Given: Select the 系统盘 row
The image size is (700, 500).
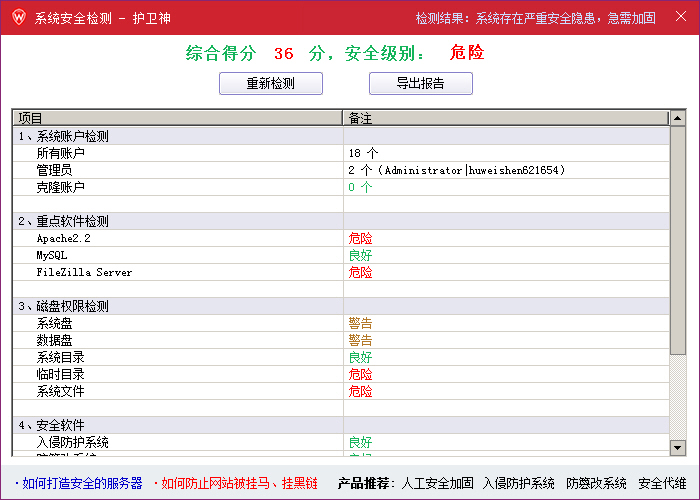Looking at the screenshot, I should tap(342, 323).
